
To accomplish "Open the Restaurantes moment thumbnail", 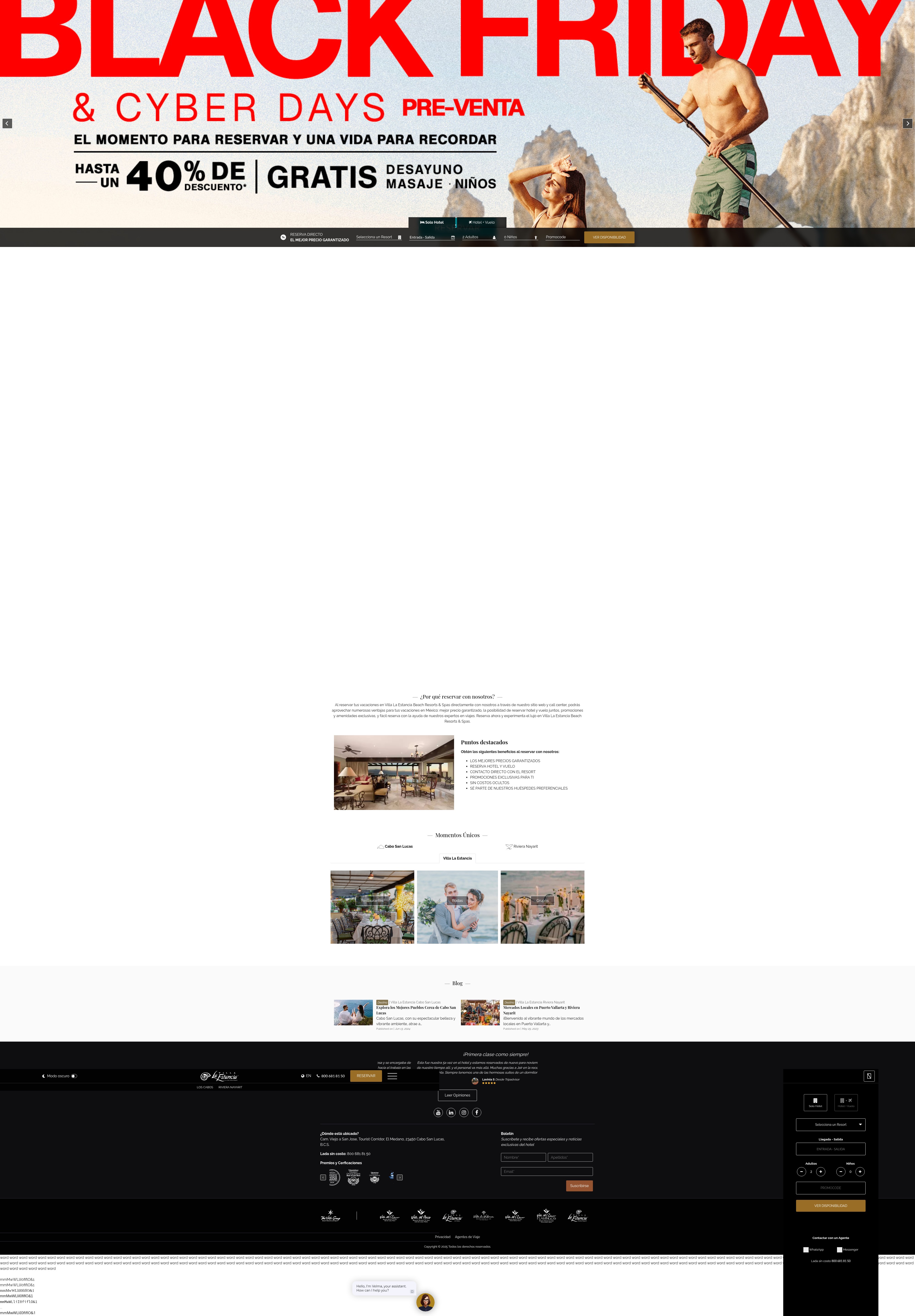I will [372, 907].
